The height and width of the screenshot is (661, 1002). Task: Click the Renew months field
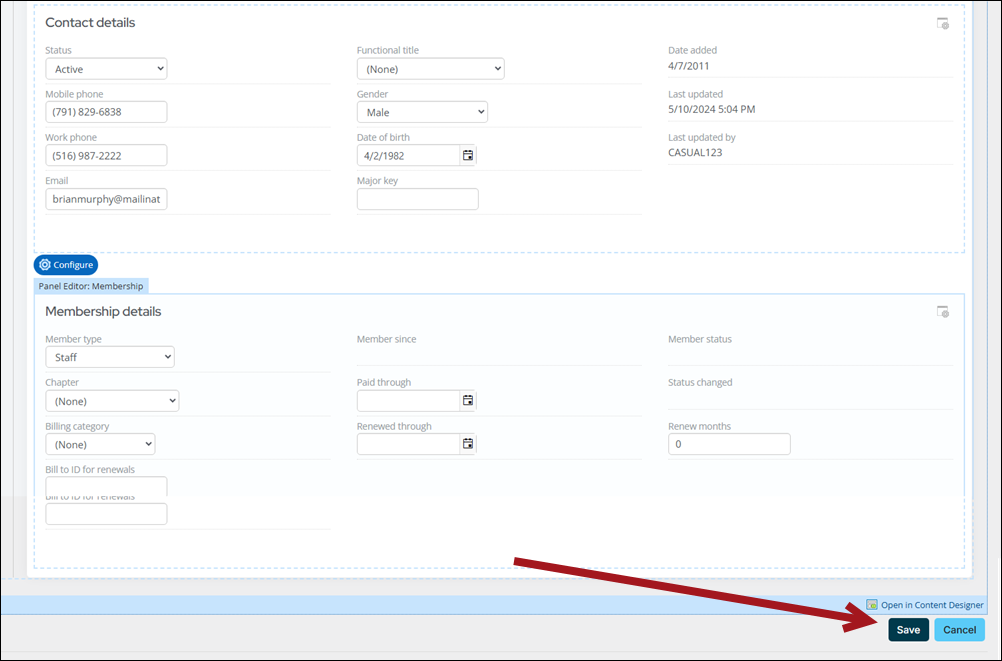click(729, 444)
